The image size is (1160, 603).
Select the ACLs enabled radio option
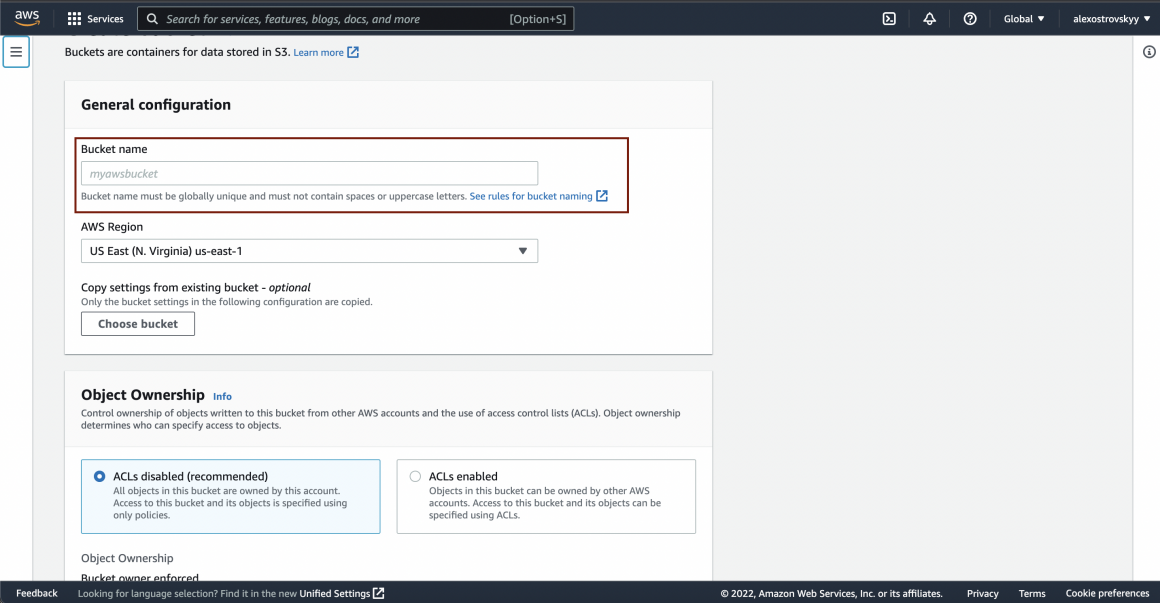click(415, 477)
